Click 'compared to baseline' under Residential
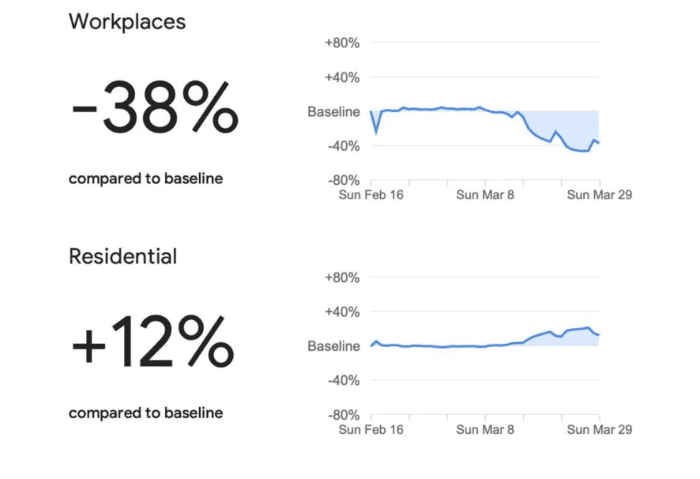This screenshot has height=479, width=700. click(145, 413)
